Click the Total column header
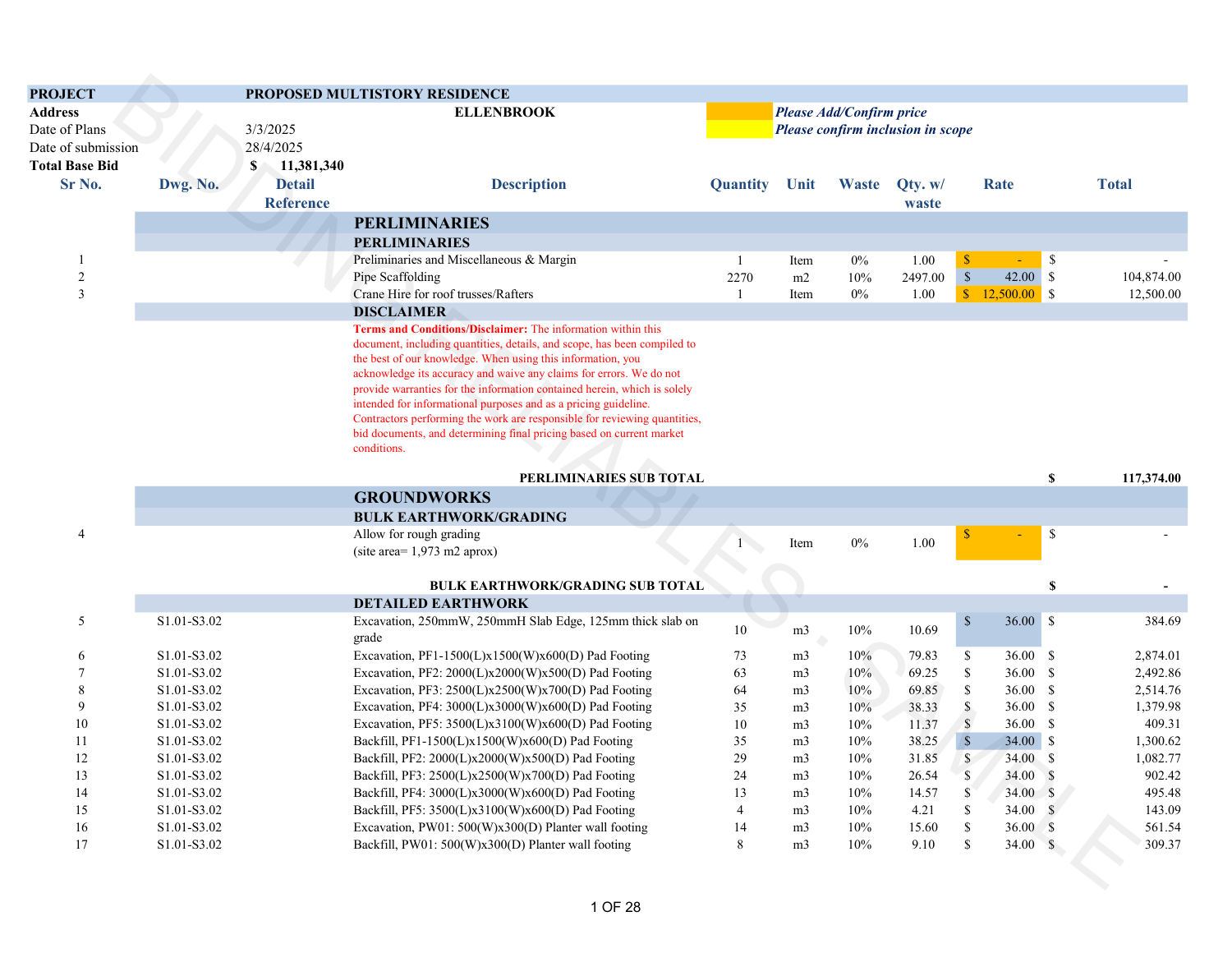Viewport: 1232px width, 953px height. [x=1114, y=184]
